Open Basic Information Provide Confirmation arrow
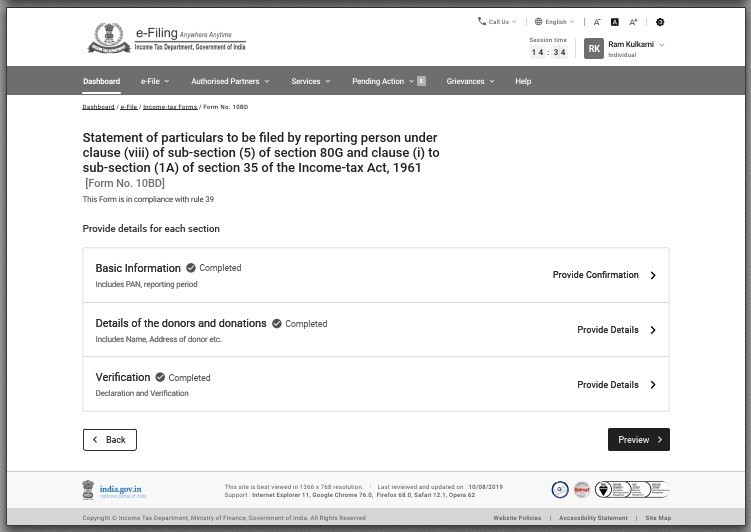Image resolution: width=751 pixels, height=532 pixels. tap(653, 275)
